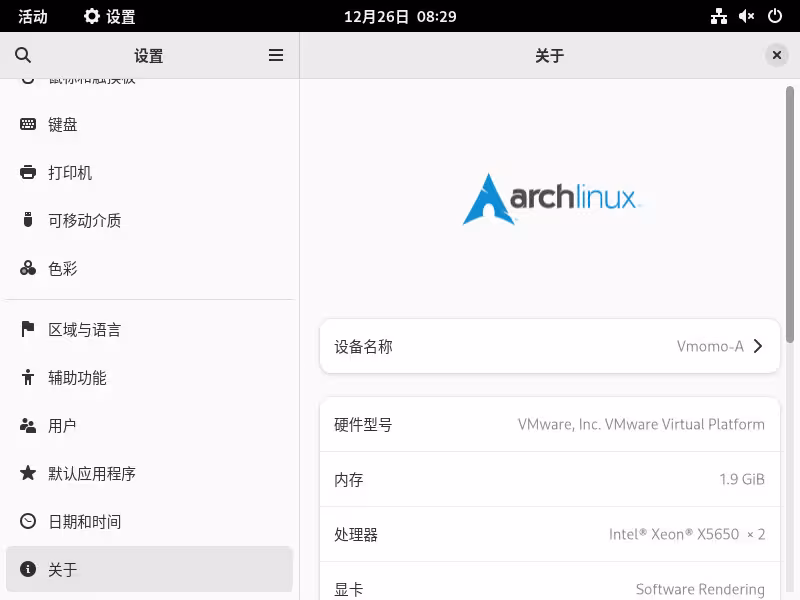This screenshot has height=600, width=800.
Task: Click the keyboard icon beside 键盘
Action: (x=28, y=124)
